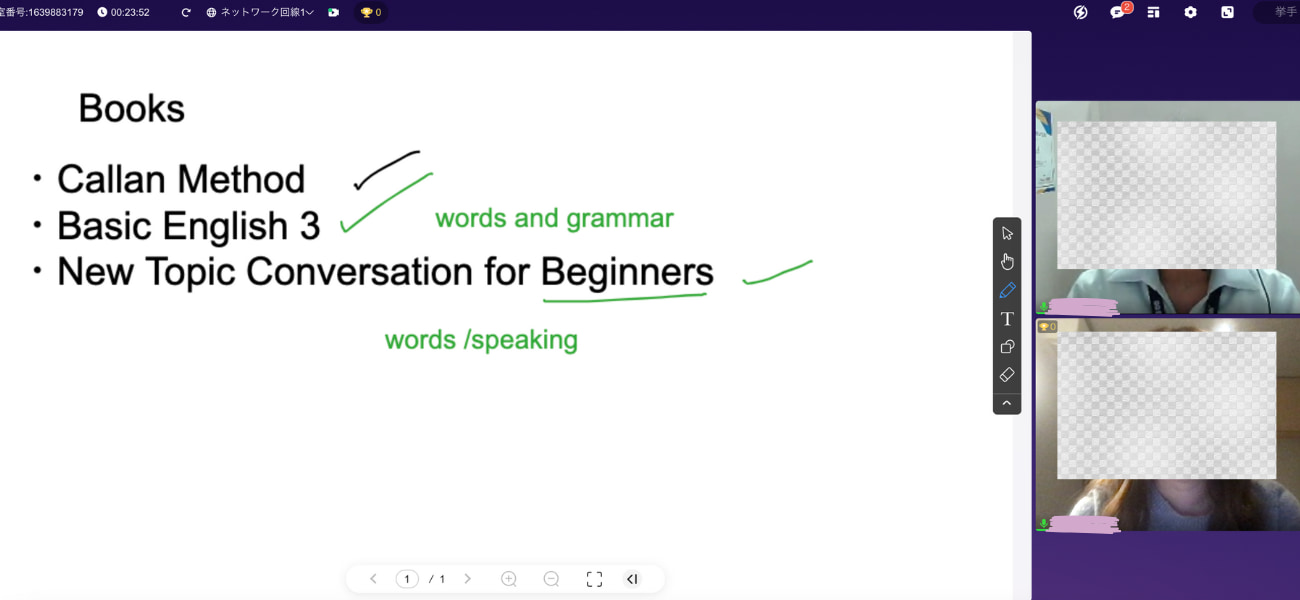
Task: Collapse the page navigation bar
Action: coord(632,579)
